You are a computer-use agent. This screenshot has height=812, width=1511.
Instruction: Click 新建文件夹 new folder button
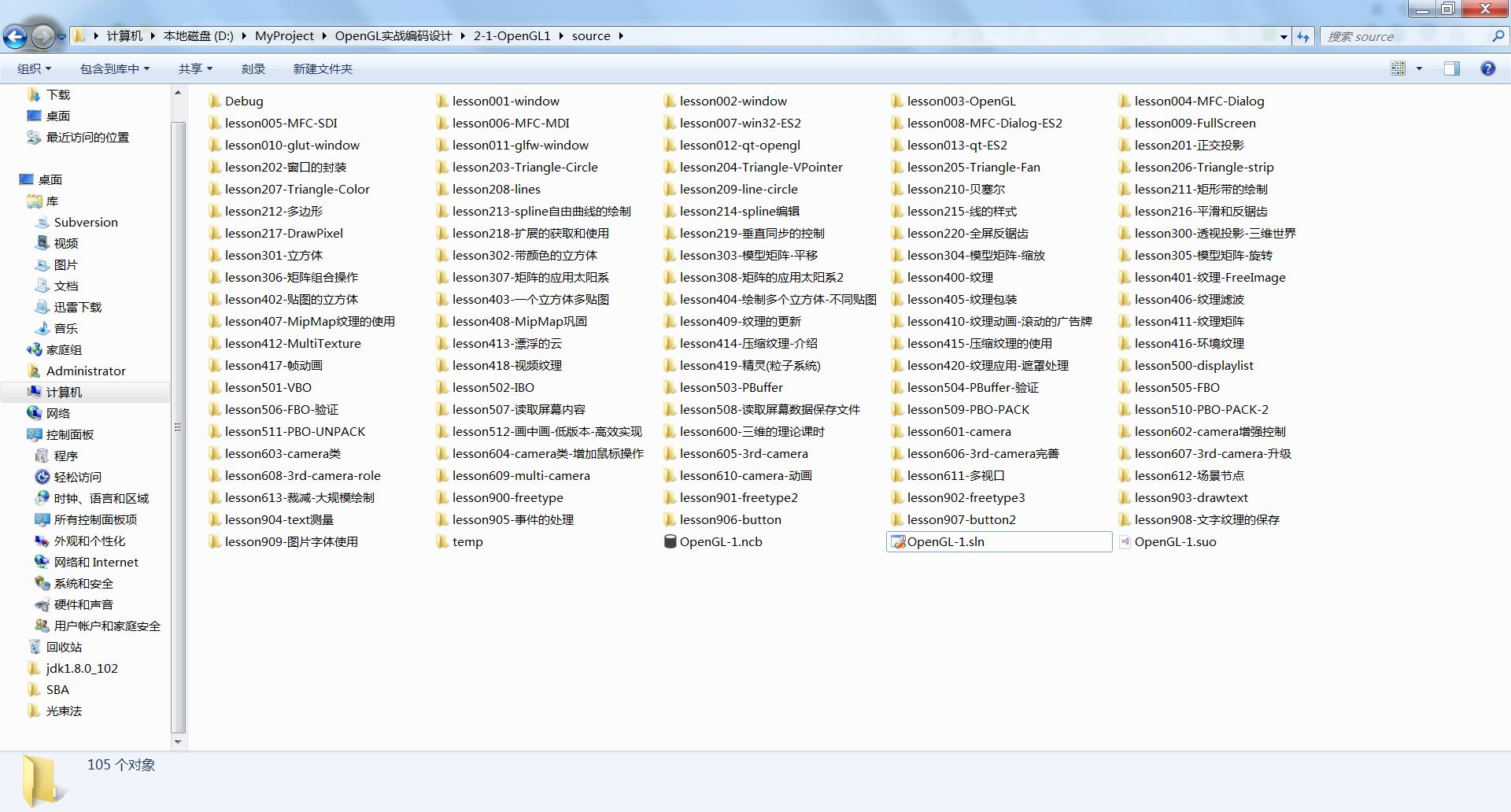(323, 68)
